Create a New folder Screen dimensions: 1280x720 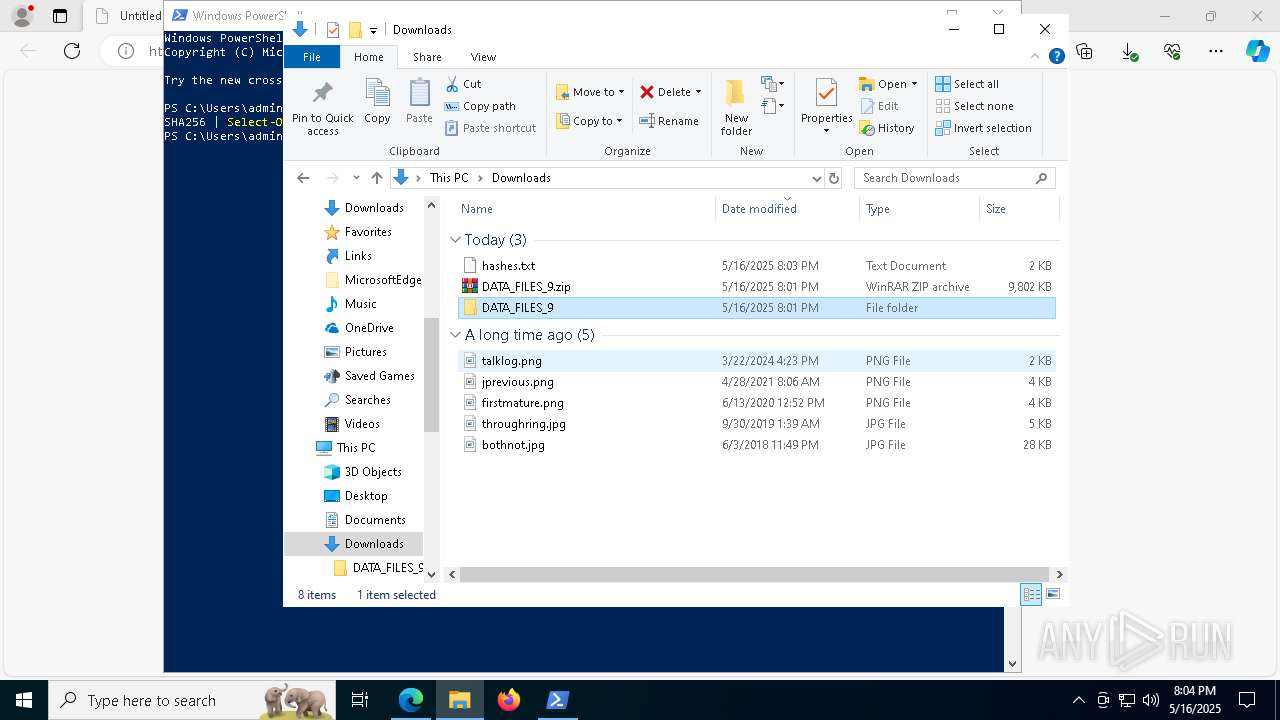[x=736, y=108]
